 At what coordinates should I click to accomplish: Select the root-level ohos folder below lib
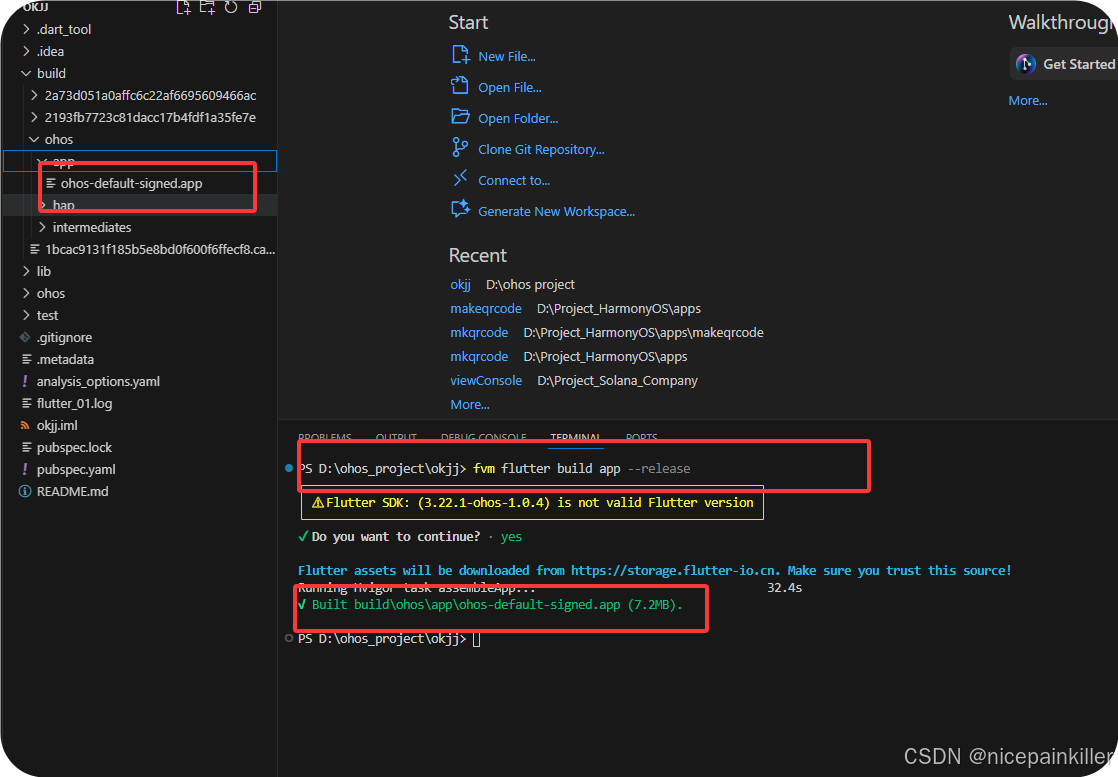click(51, 293)
